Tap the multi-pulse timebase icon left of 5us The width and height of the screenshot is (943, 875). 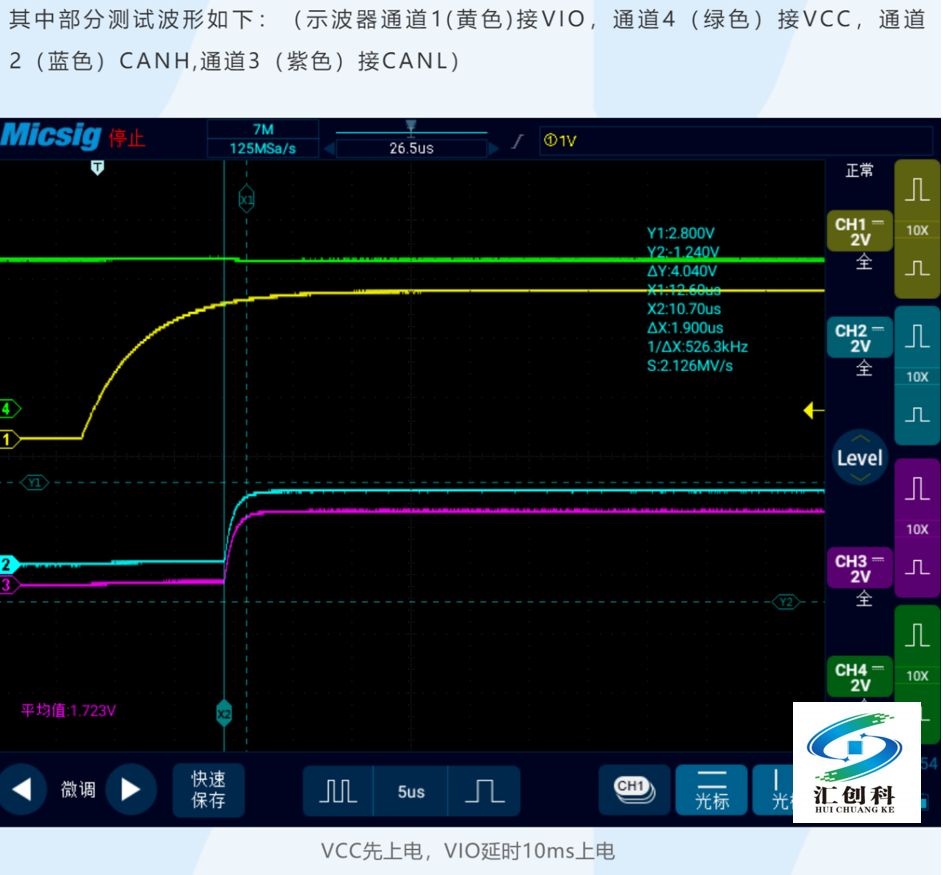point(338,791)
